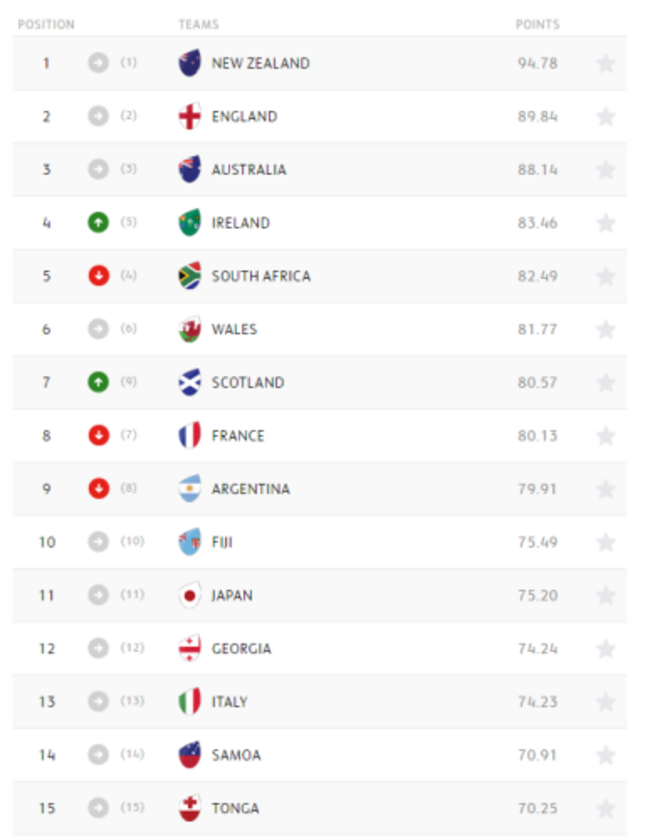Viewport: 650px width, 840px height.
Task: Click England's St George cross flag icon
Action: [x=189, y=116]
